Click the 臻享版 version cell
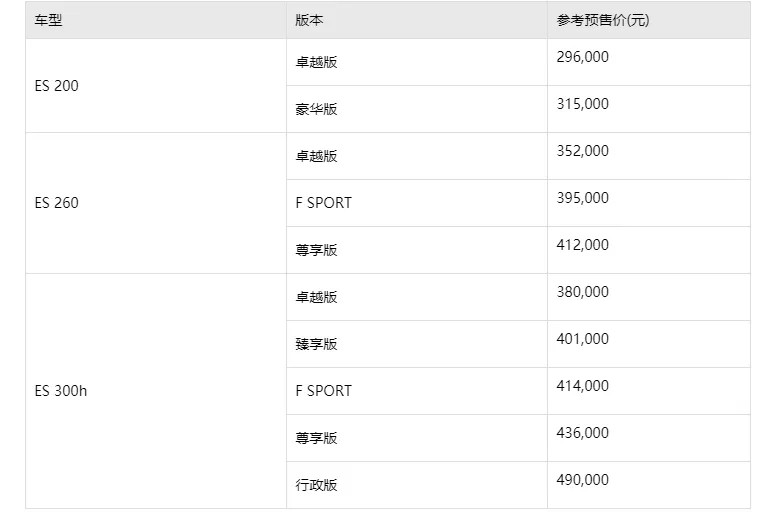 click(317, 344)
